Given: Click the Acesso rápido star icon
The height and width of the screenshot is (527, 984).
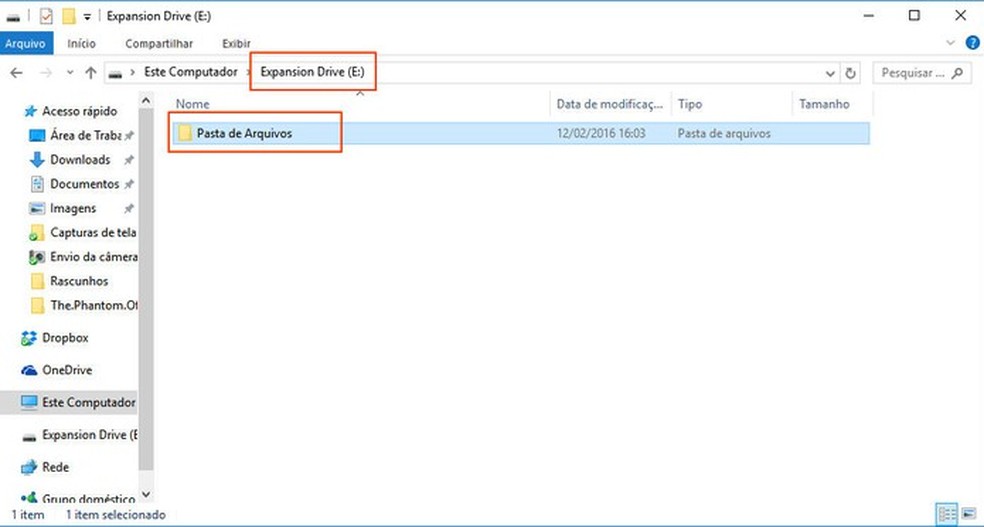Looking at the screenshot, I should click(x=30, y=112).
